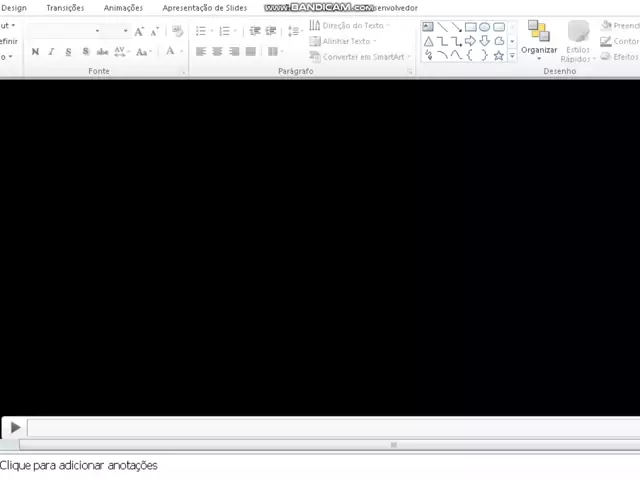
Task: Open the font color dropdown arrow
Action: click(182, 51)
